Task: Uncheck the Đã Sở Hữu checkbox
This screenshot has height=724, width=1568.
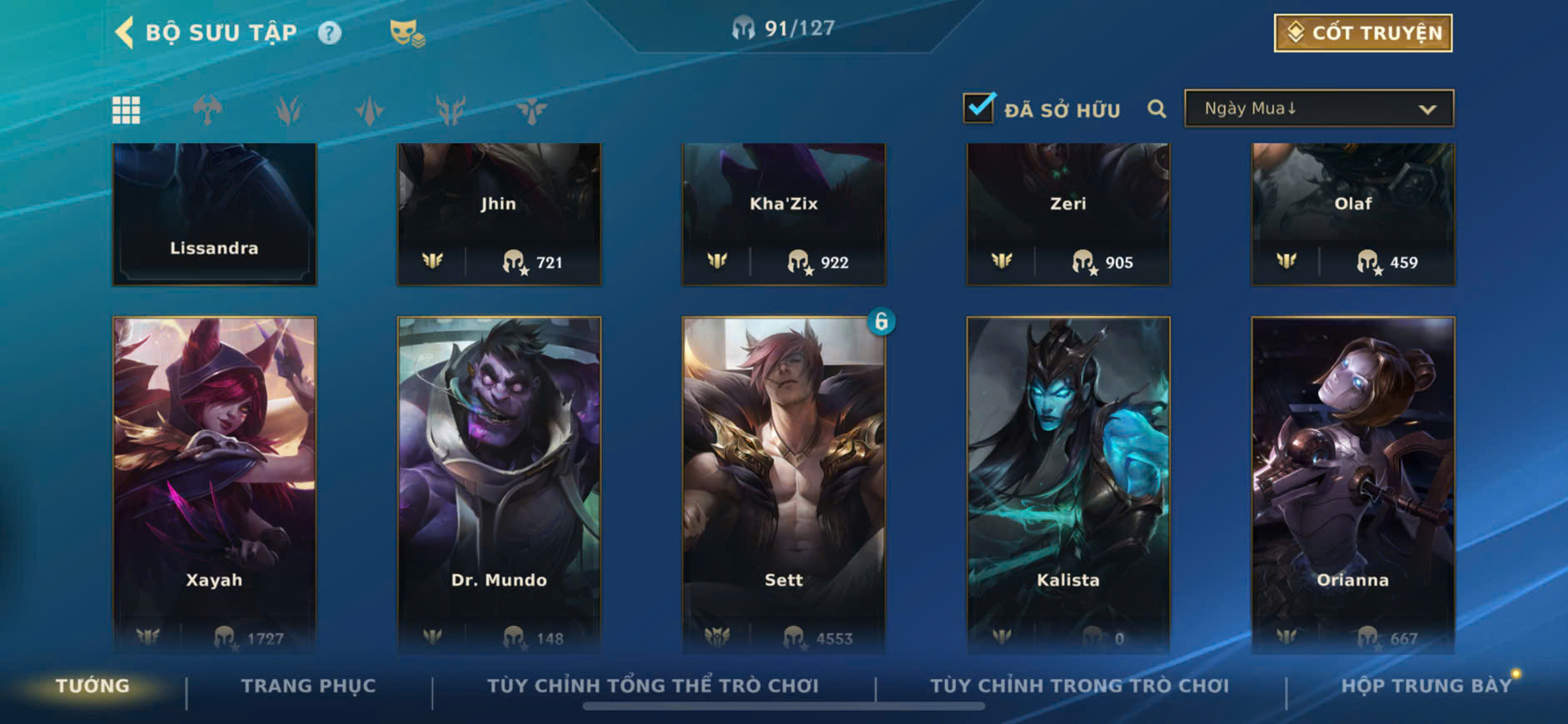Action: [978, 107]
